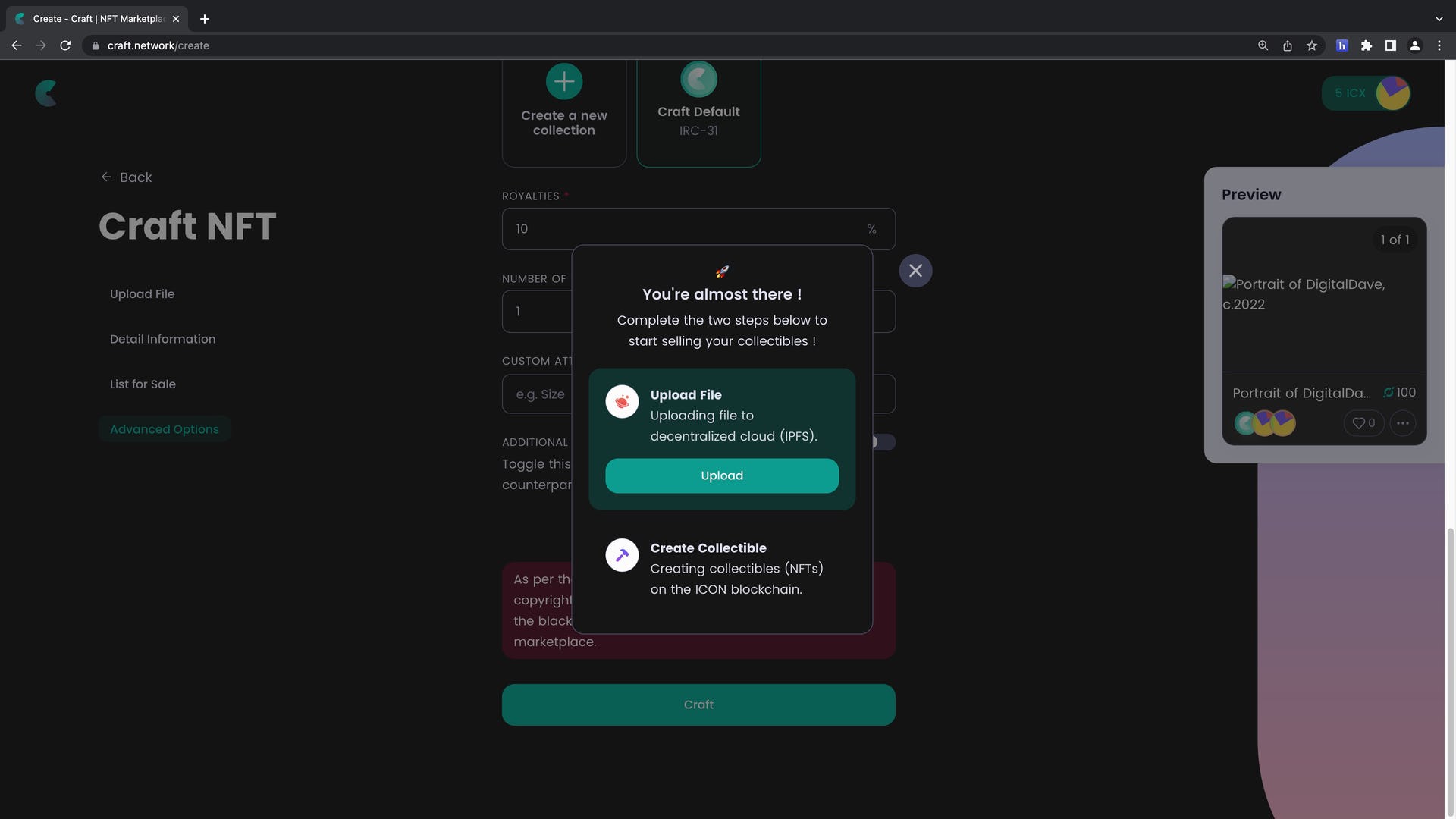Toggle the Additional option switch
Screen dimensions: 1456x819
click(883, 442)
